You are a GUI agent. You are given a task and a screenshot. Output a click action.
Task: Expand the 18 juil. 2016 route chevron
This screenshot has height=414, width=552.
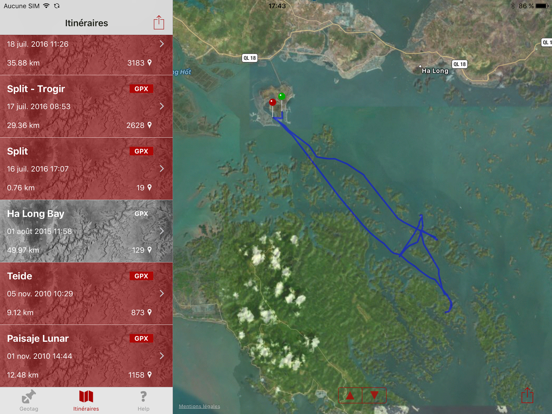coord(162,44)
